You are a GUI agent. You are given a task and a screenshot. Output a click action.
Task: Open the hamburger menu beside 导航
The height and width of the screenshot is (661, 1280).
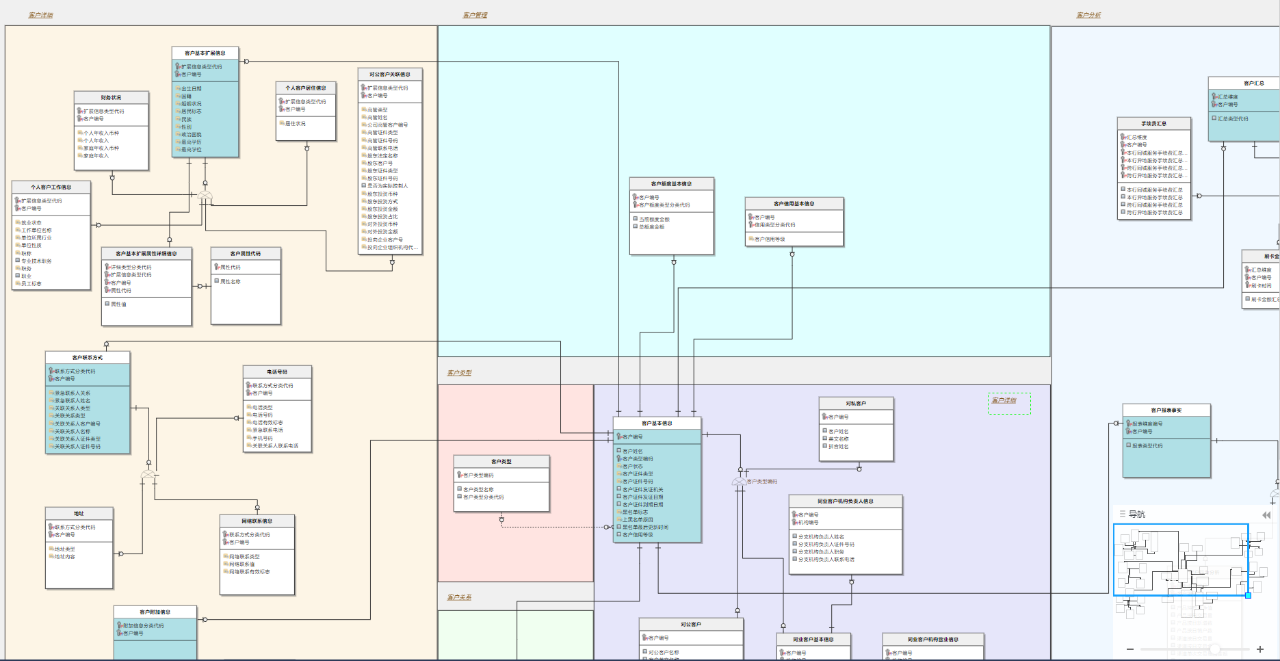click(x=1122, y=514)
